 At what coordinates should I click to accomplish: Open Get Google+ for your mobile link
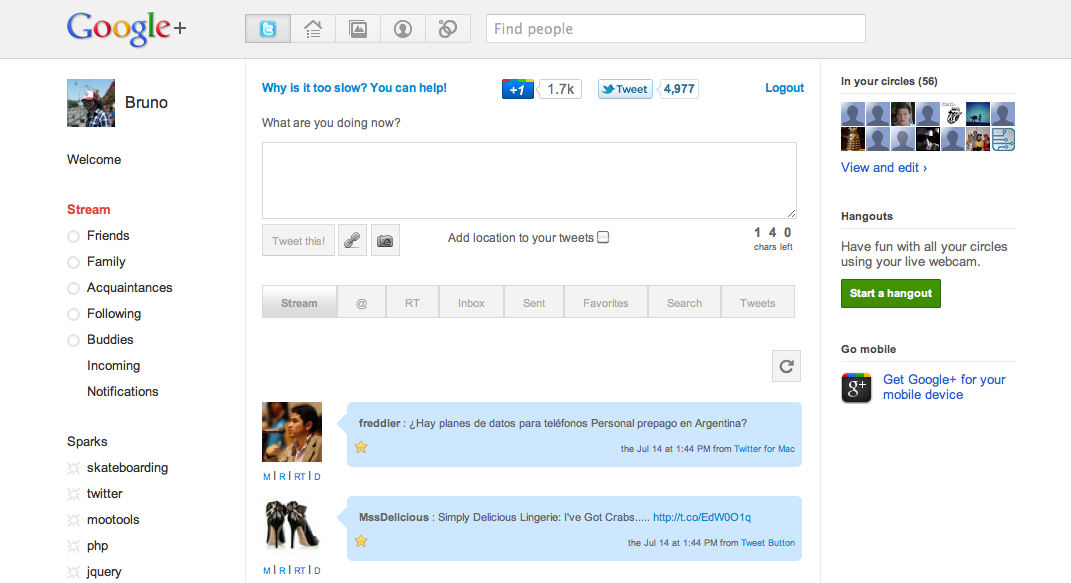point(944,387)
